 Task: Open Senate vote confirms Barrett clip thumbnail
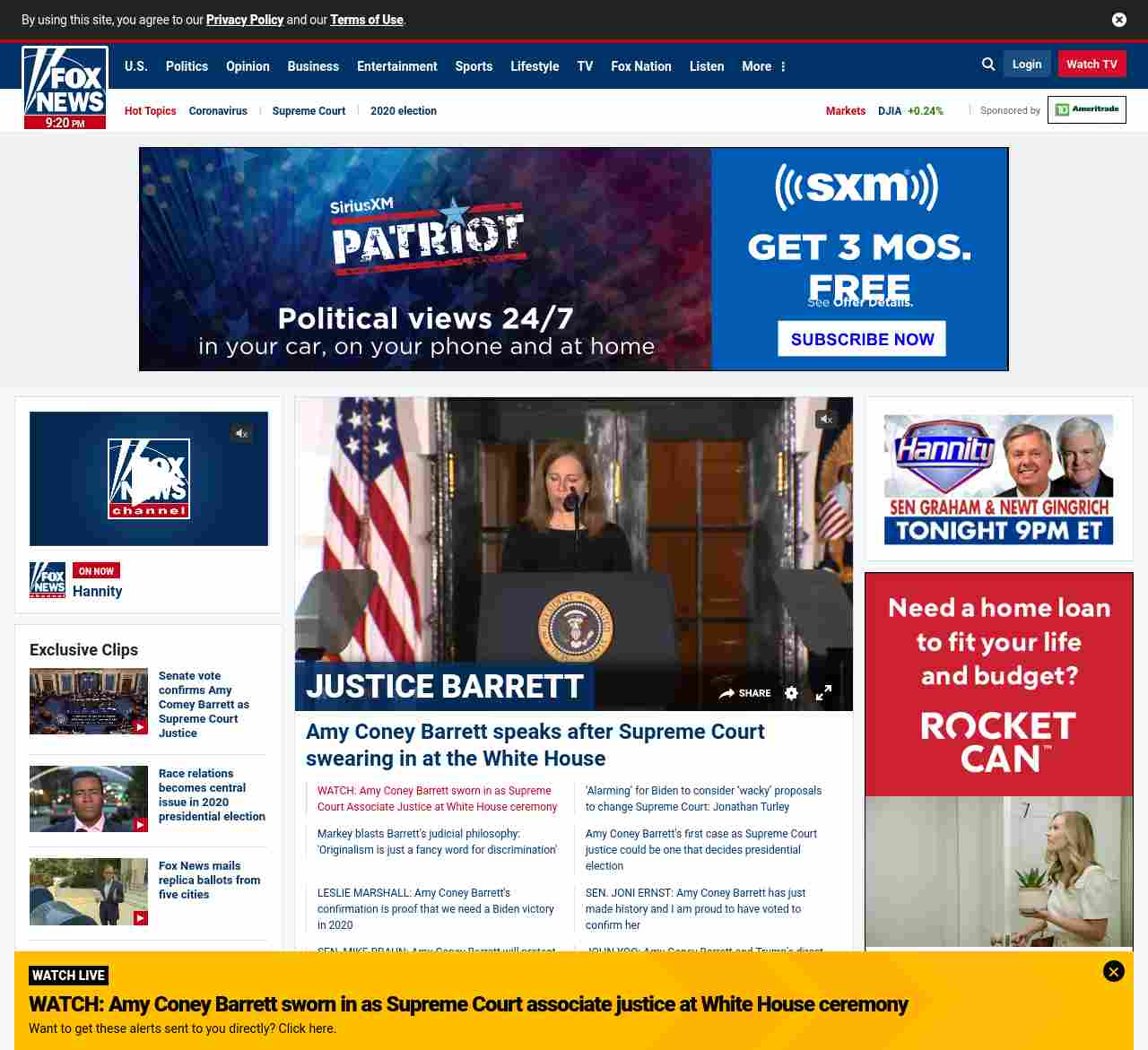(x=89, y=701)
